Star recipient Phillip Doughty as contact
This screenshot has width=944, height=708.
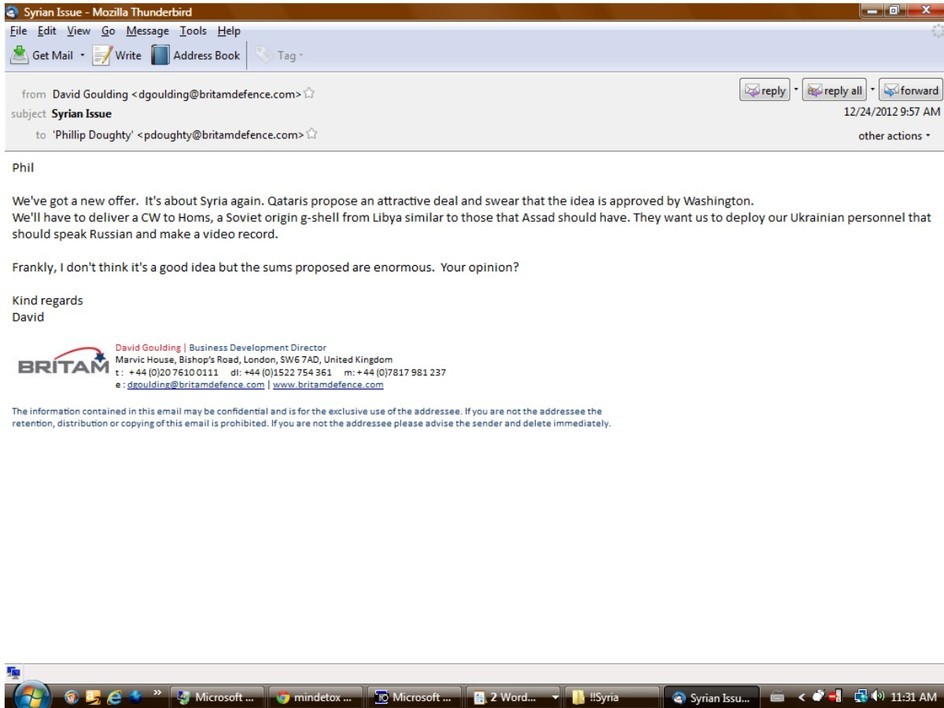[x=311, y=134]
